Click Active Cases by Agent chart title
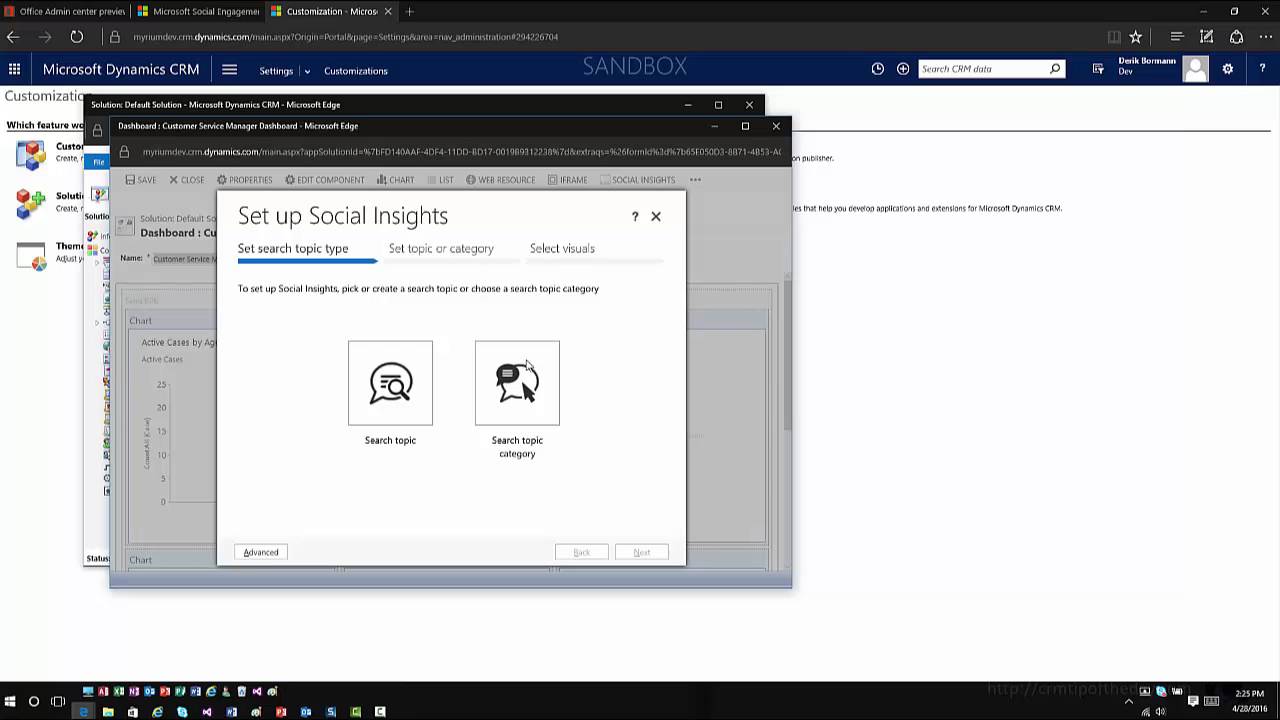The width and height of the screenshot is (1280, 720). [x=178, y=342]
